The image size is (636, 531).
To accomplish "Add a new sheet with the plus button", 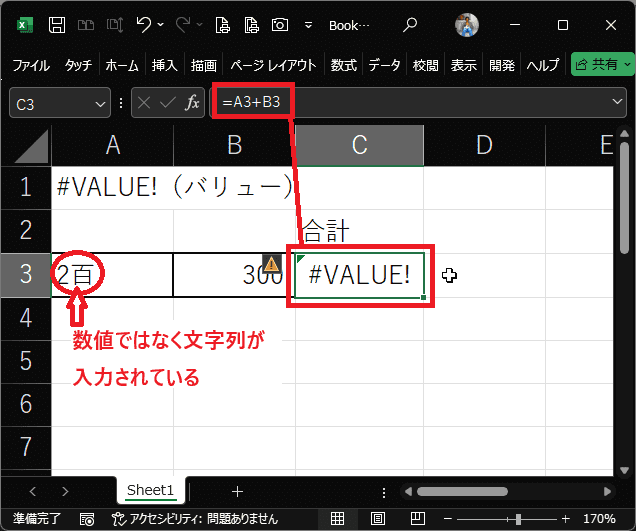I will click(x=237, y=491).
